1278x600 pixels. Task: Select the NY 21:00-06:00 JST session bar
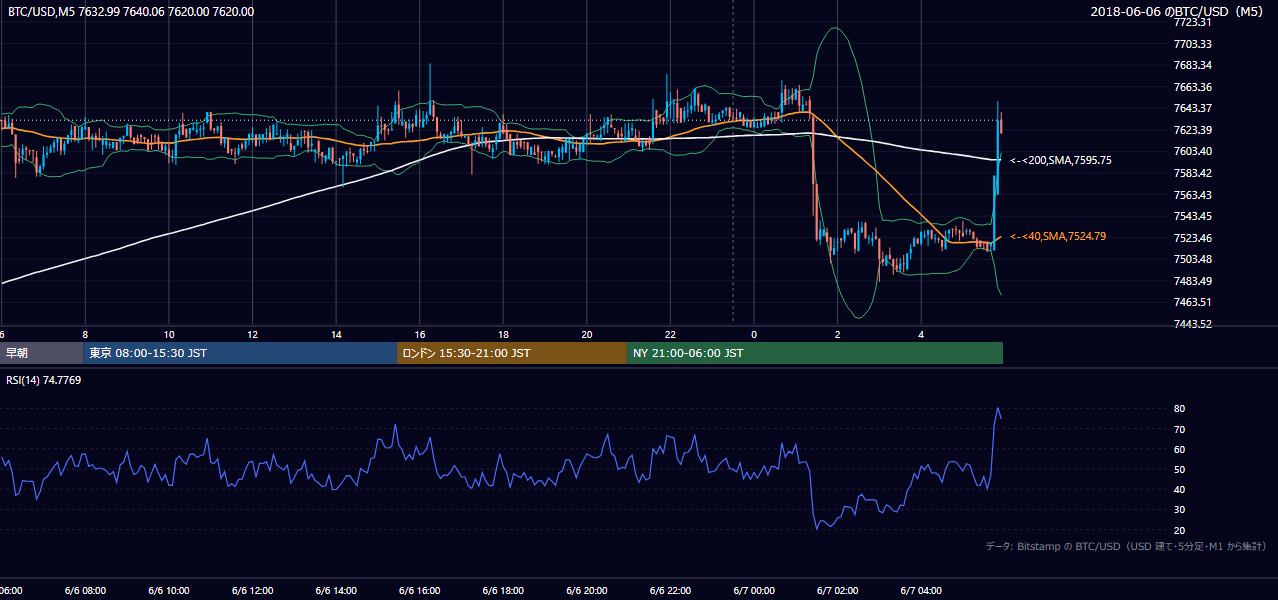[815, 353]
